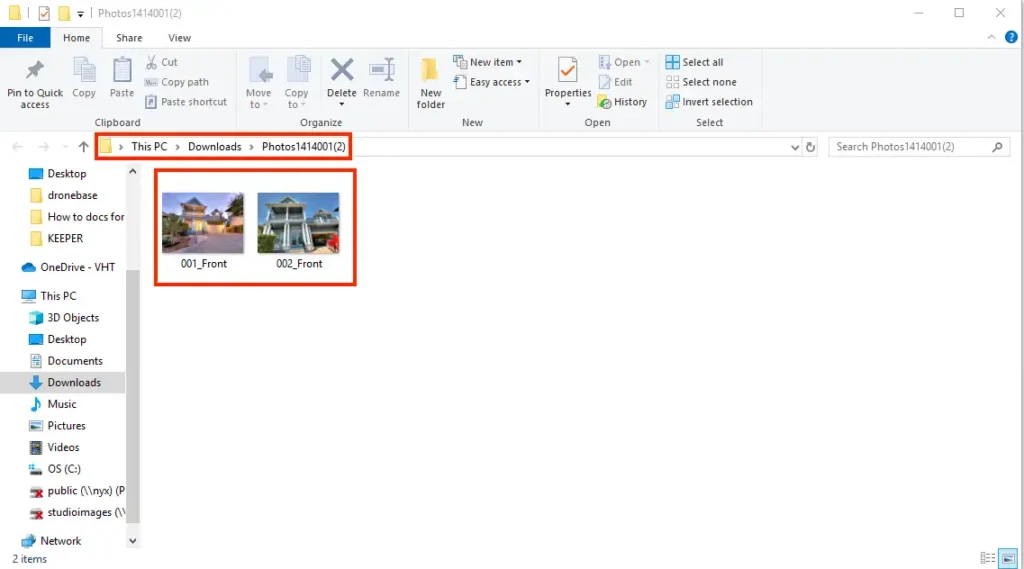Viewport: 1024px width, 569px height.
Task: Open the Easy access dropdown
Action: pyautogui.click(x=492, y=82)
